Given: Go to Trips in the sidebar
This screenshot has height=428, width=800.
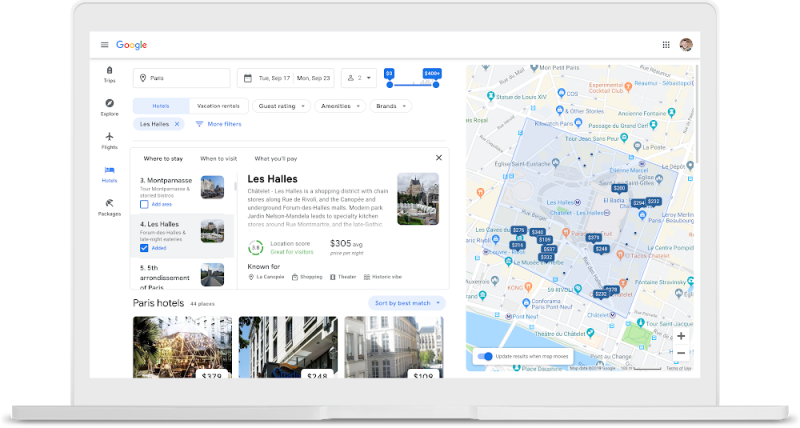Looking at the screenshot, I should tap(109, 74).
